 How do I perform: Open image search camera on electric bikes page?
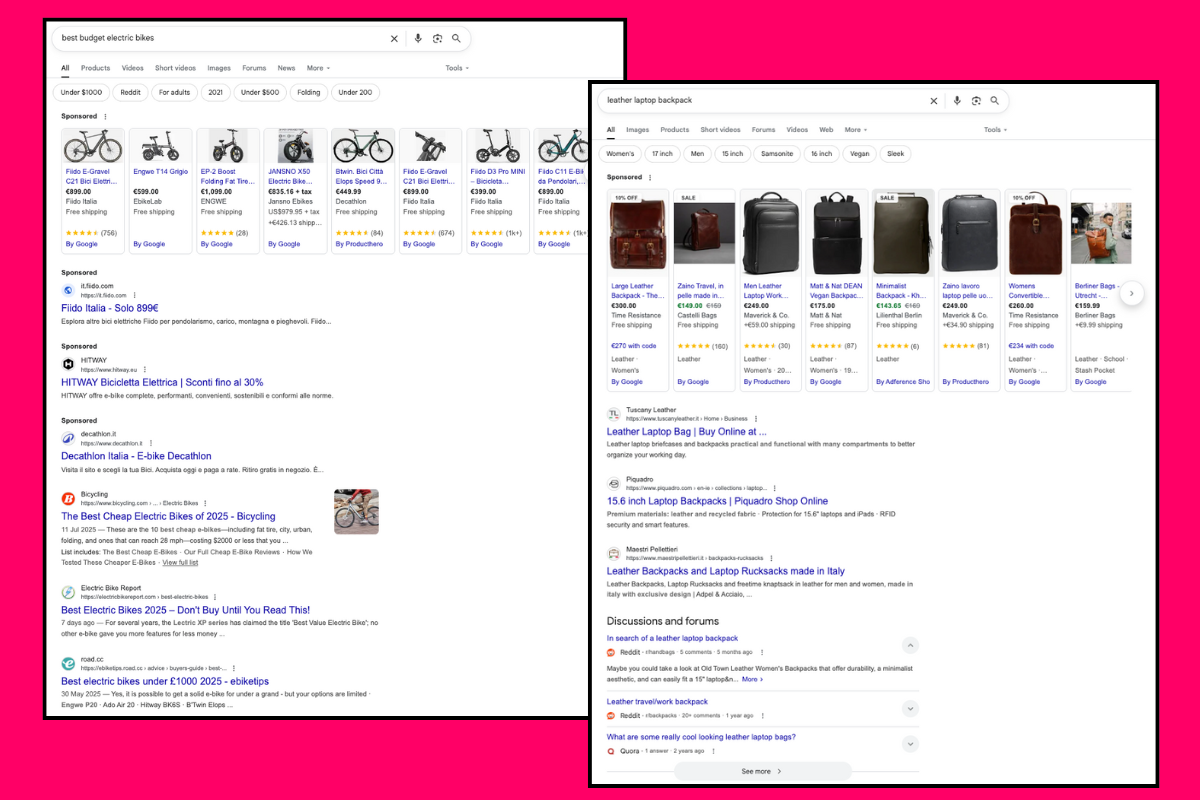[437, 38]
